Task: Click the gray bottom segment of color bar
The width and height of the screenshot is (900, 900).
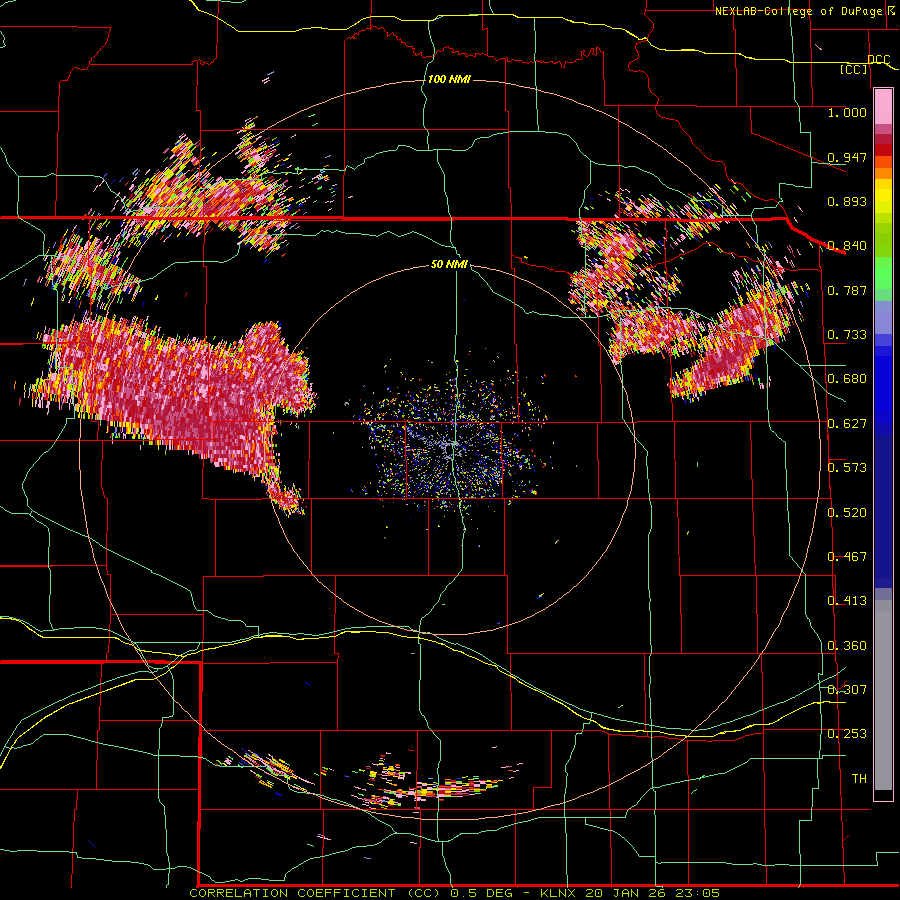Action: (883, 695)
